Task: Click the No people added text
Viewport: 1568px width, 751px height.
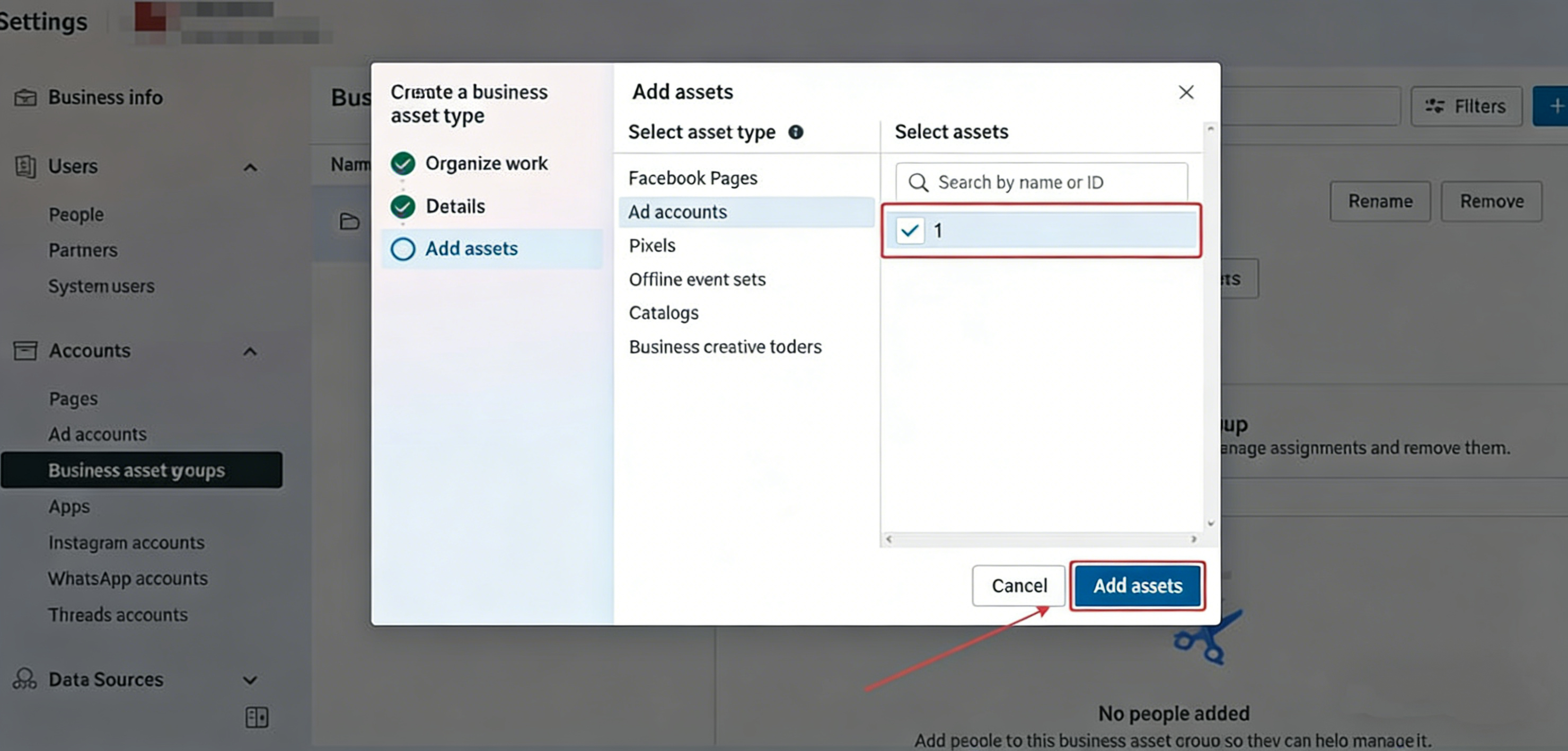Action: 1174,713
